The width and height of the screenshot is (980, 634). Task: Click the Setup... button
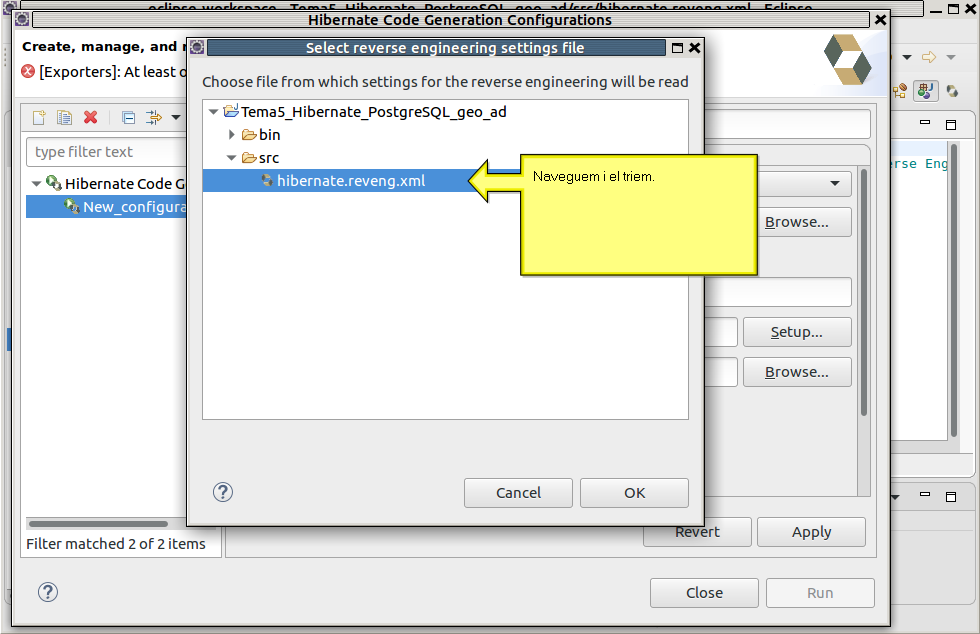[797, 332]
